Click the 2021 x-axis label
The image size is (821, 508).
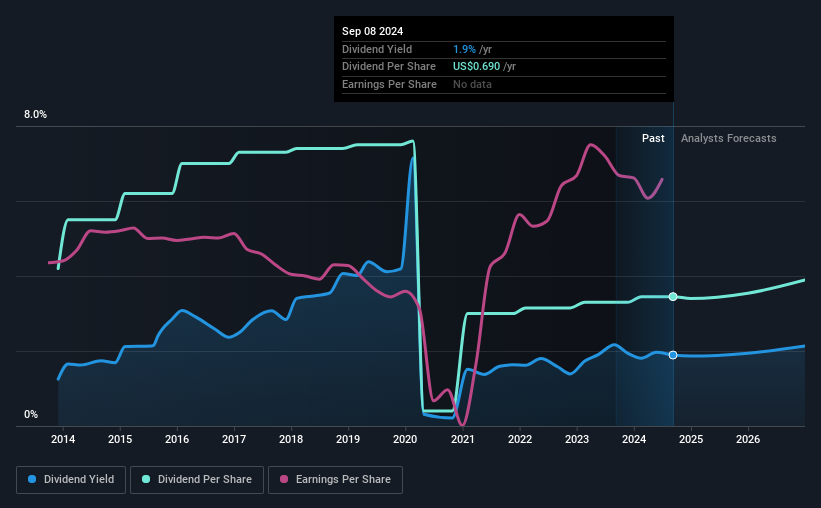pos(463,439)
